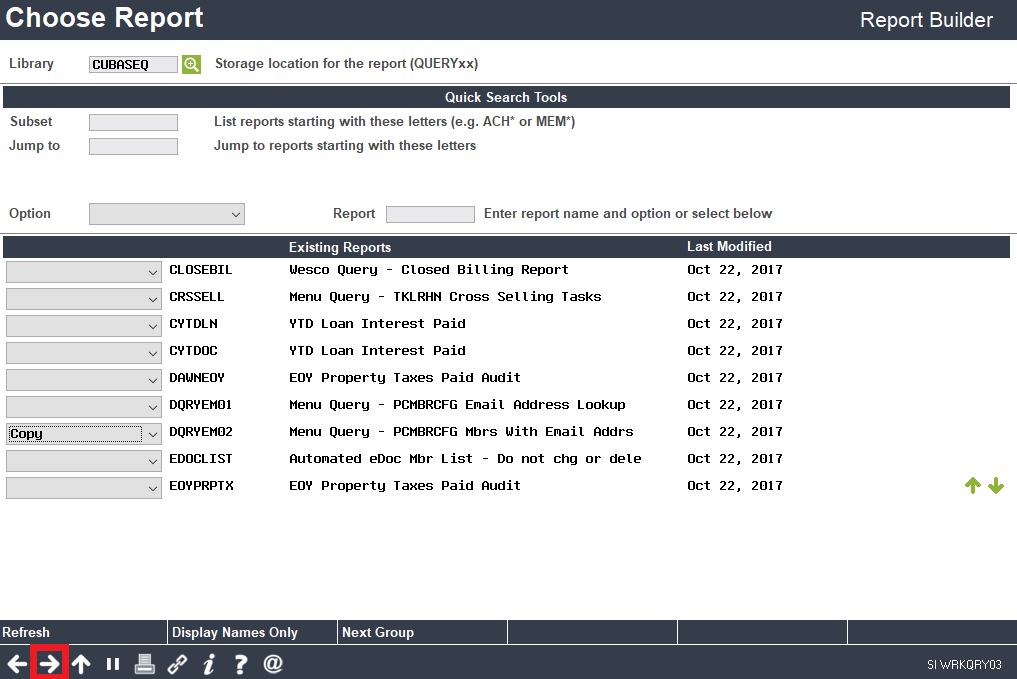The width and height of the screenshot is (1017, 679).
Task: Click the @ symbol icon
Action: coord(273,663)
